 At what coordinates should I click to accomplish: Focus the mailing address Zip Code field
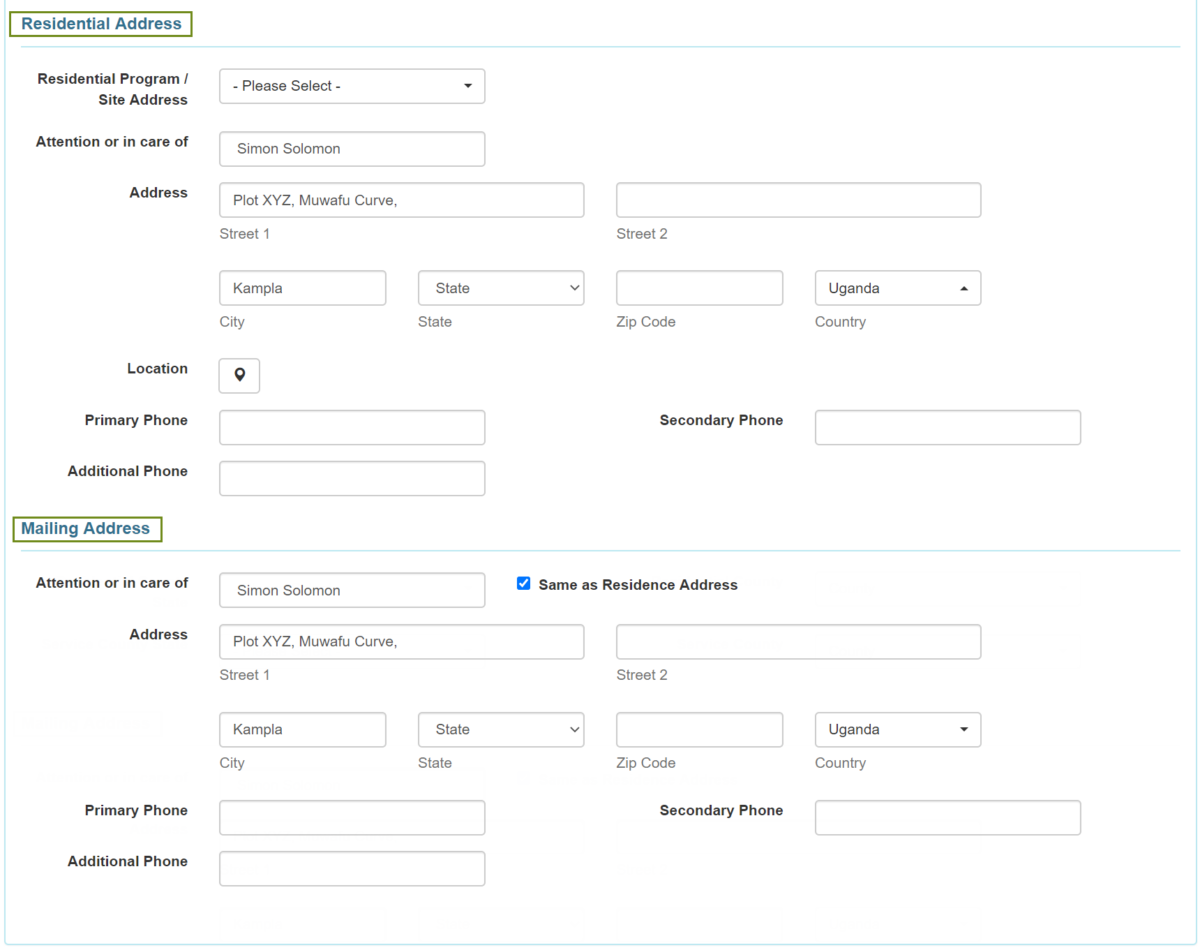tap(699, 730)
